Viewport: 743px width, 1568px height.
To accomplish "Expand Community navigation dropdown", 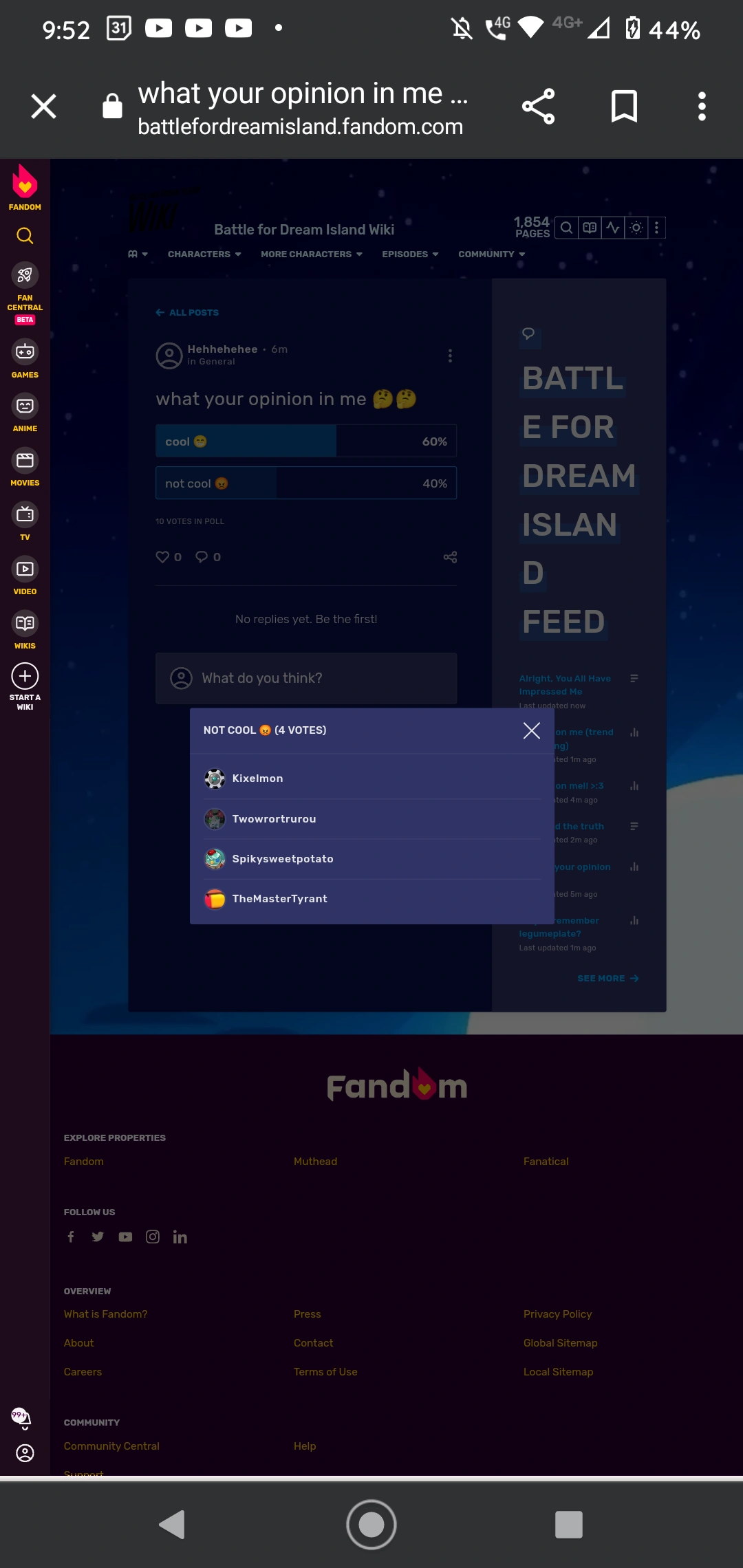I will pos(491,254).
